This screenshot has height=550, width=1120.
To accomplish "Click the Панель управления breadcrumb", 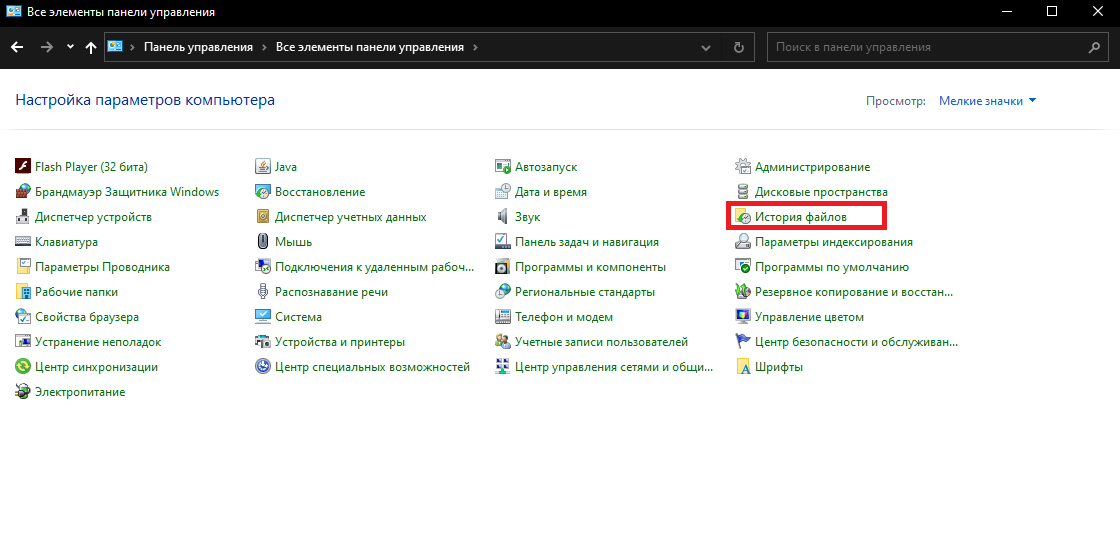I will 199,47.
